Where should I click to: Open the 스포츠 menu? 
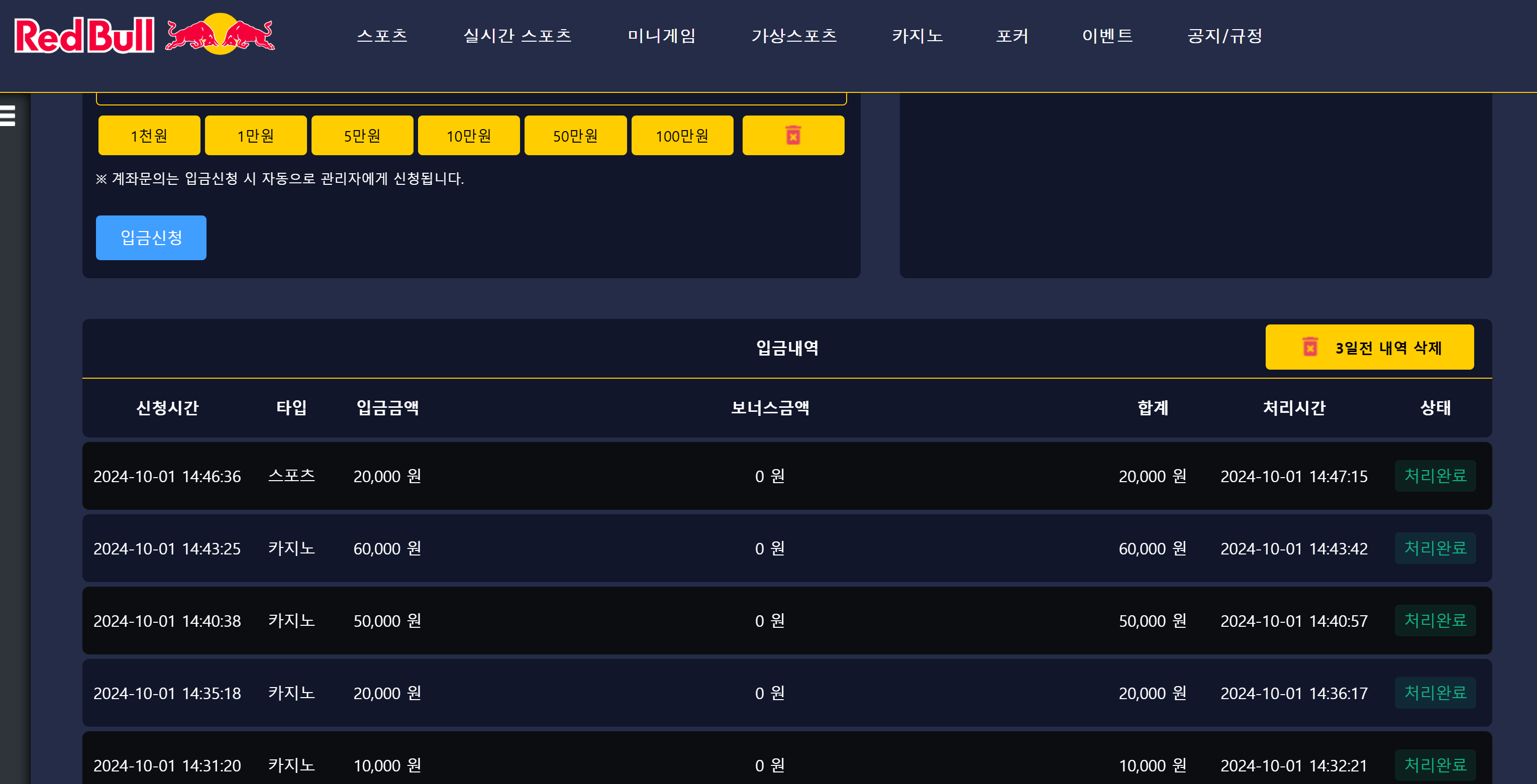point(382,36)
